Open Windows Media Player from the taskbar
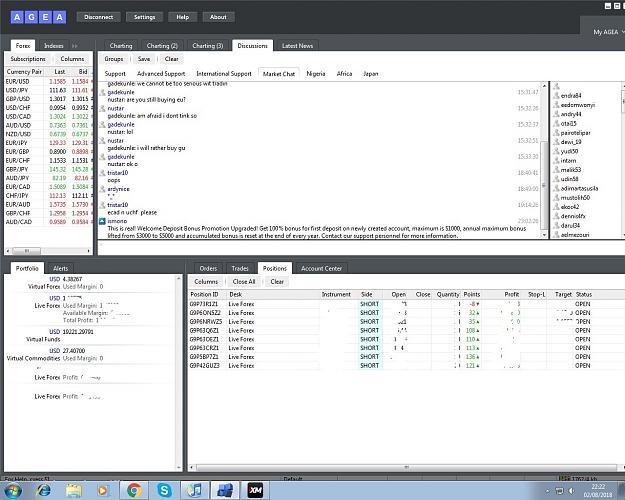This screenshot has width=625, height=500. [x=103, y=490]
